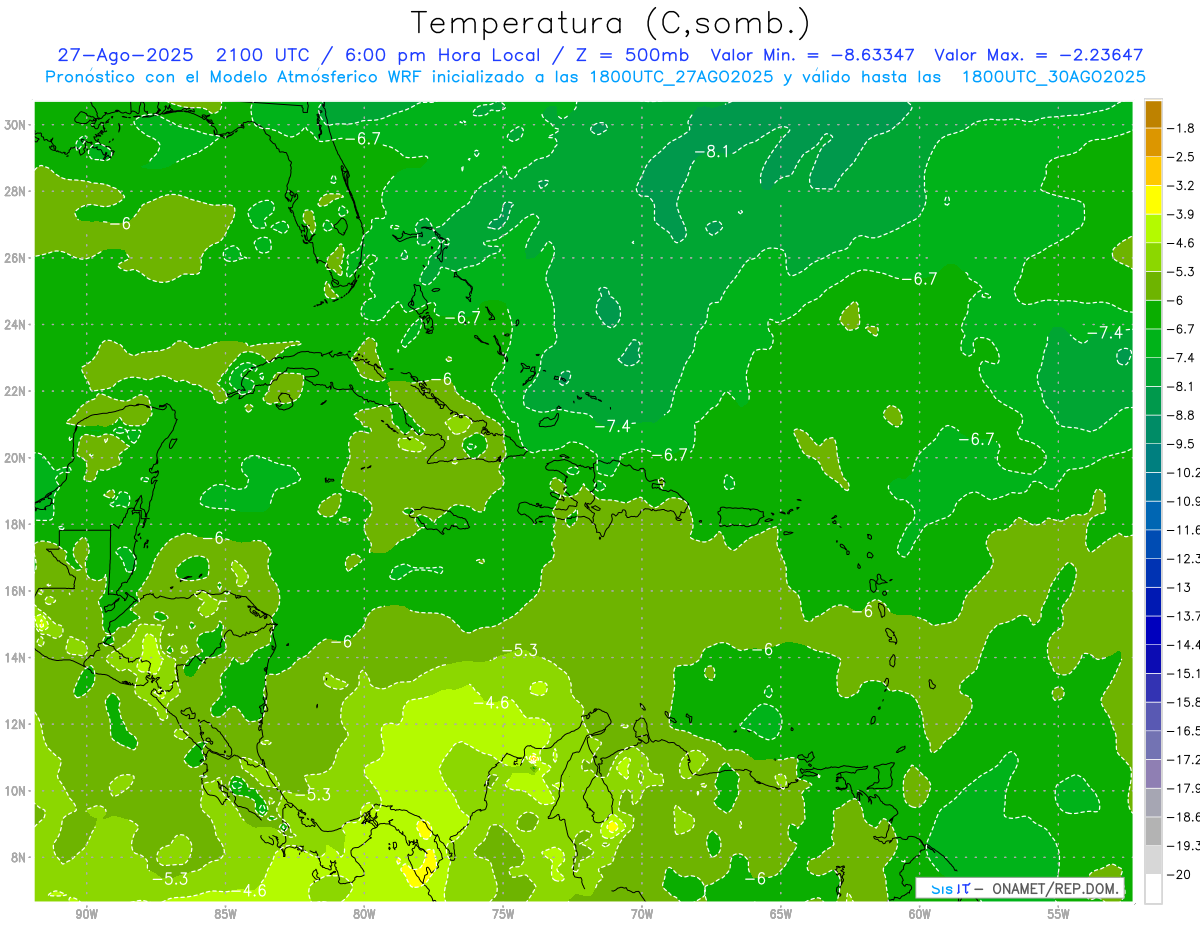The image size is (1200, 927).
Task: Click the 90W longitude axis label
Action: pyautogui.click(x=86, y=914)
